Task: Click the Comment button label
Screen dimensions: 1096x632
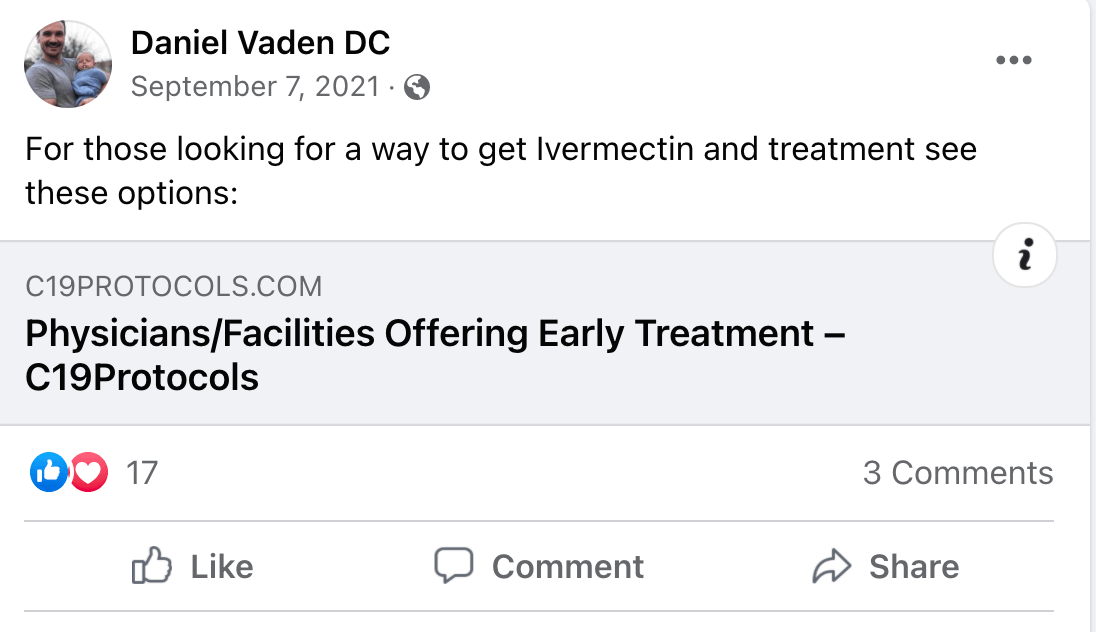Action: coord(568,566)
